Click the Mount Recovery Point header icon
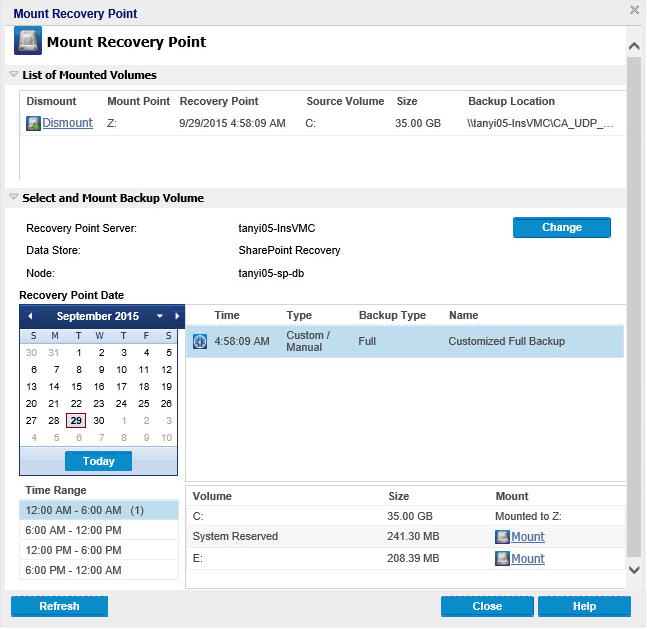The width and height of the screenshot is (647, 629). pyautogui.click(x=27, y=42)
